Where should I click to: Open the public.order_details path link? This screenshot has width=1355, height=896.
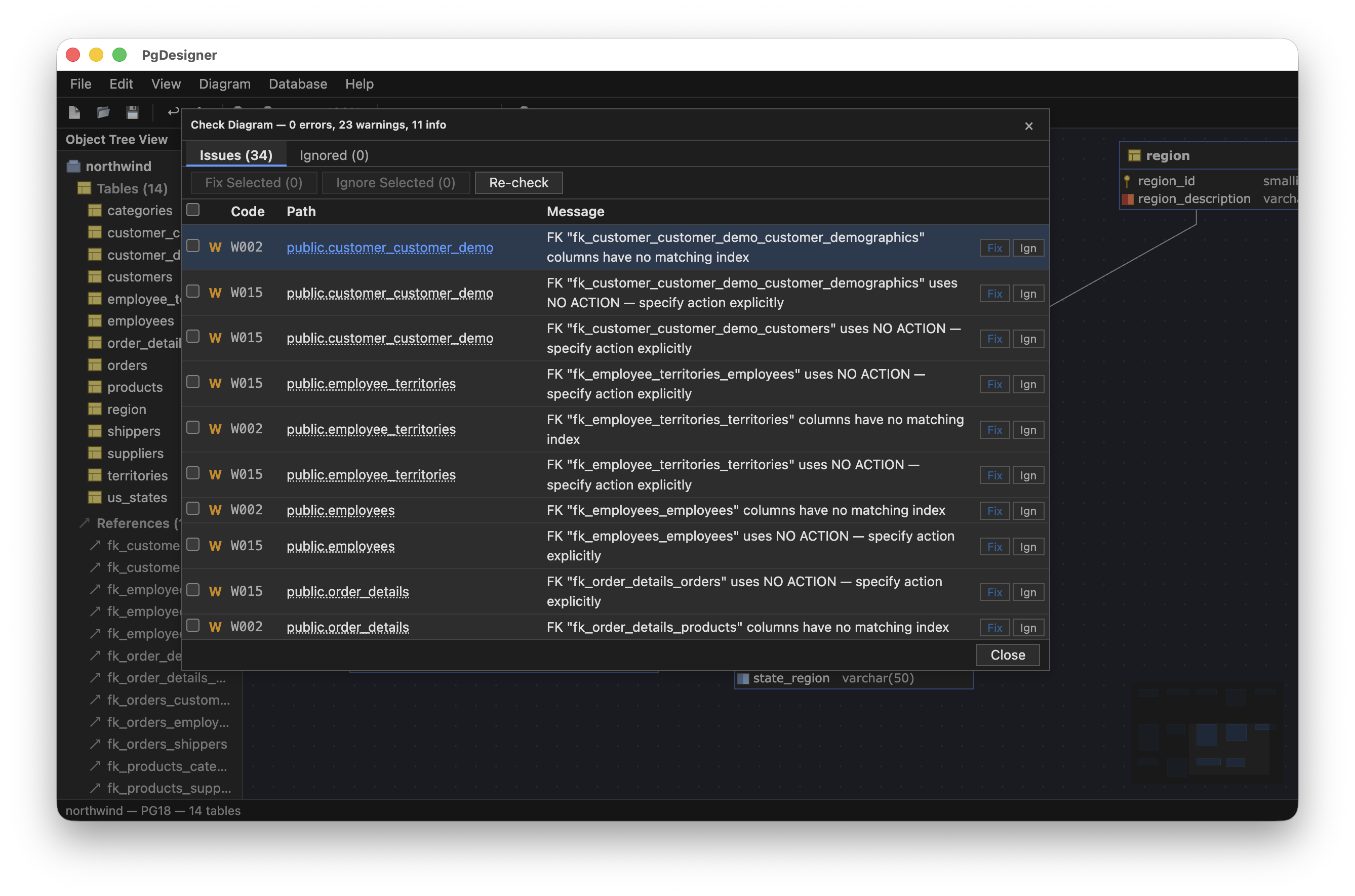(348, 592)
